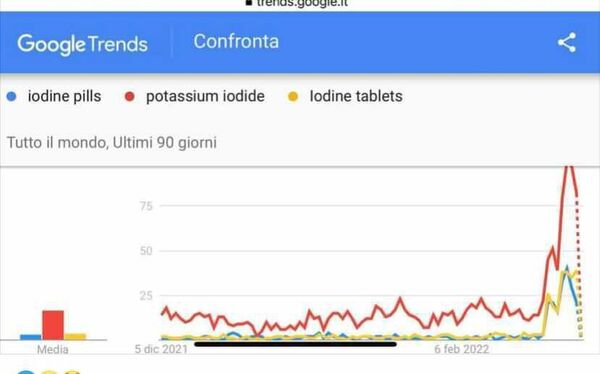
Task: Tap the trends.google.it address bar
Action: [297, 3]
